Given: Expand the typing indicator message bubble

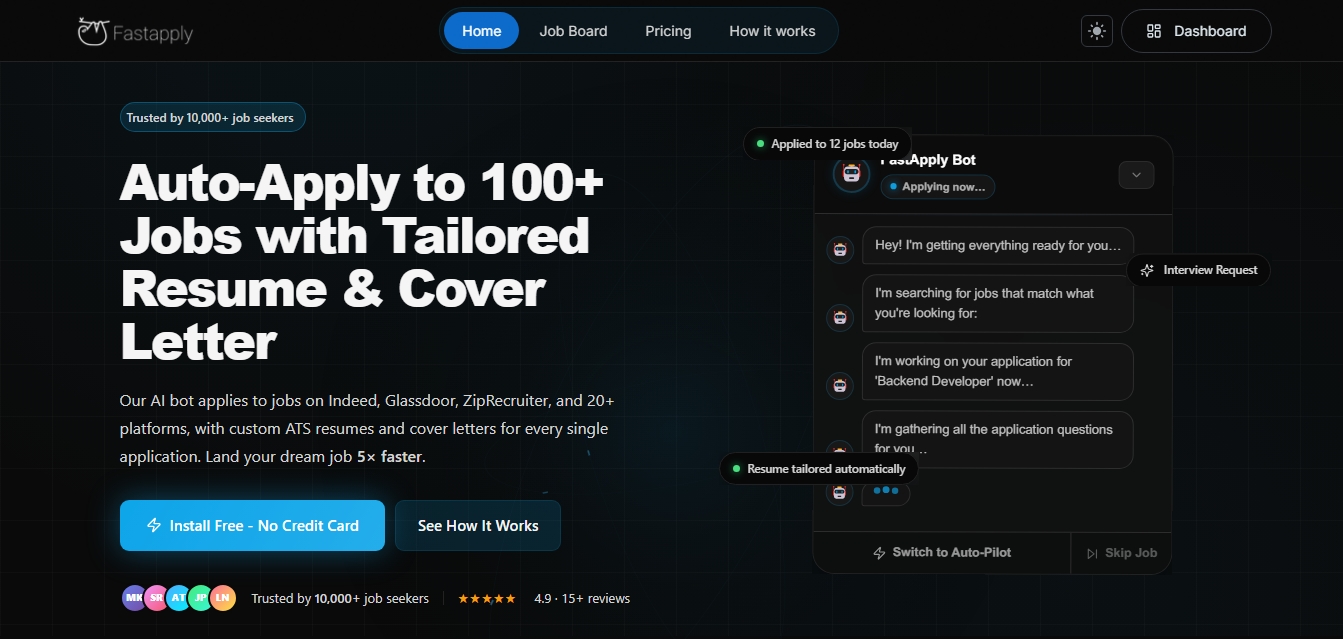Looking at the screenshot, I should point(884,491).
